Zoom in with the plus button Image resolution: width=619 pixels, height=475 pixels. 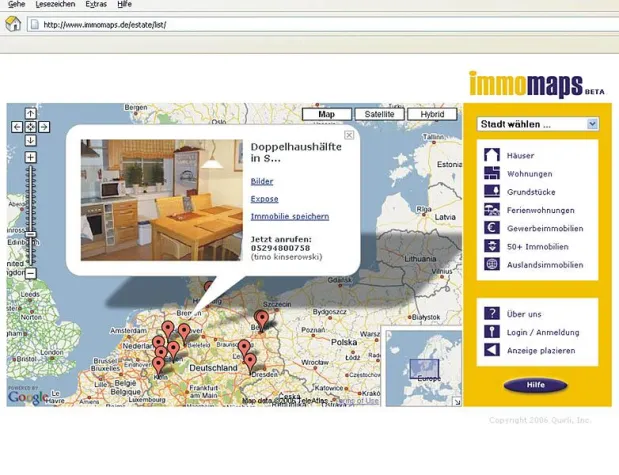pyautogui.click(x=31, y=157)
